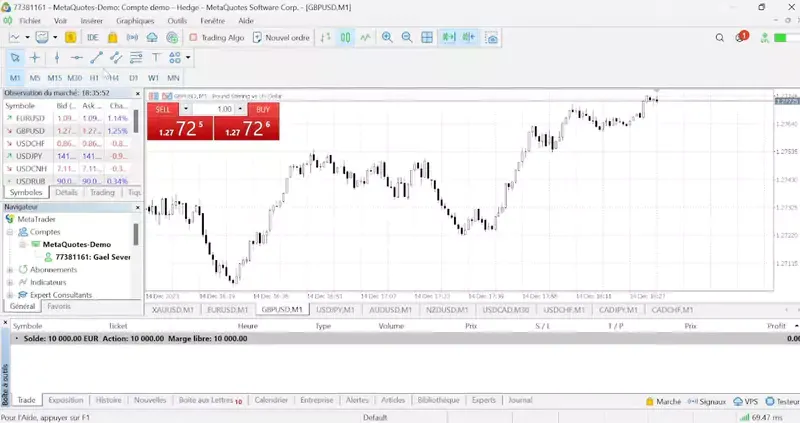Viewport: 800px width, 423px height.
Task: Select the text label tool
Action: click(x=156, y=58)
